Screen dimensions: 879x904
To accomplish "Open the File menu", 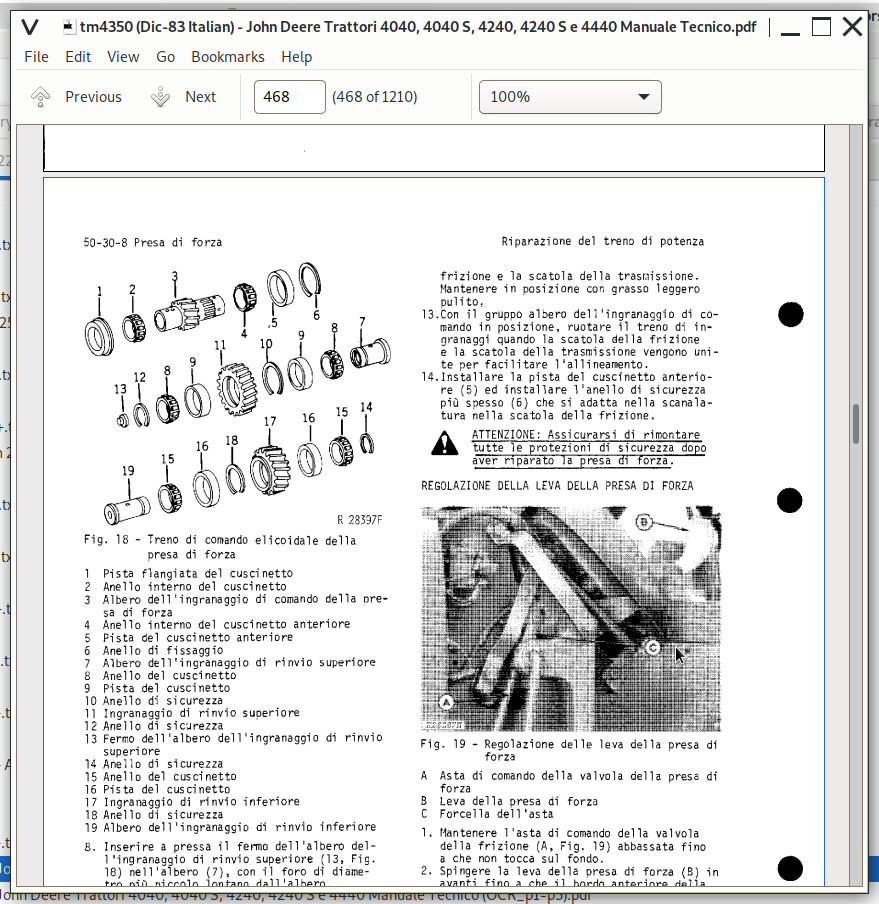I will point(36,57).
